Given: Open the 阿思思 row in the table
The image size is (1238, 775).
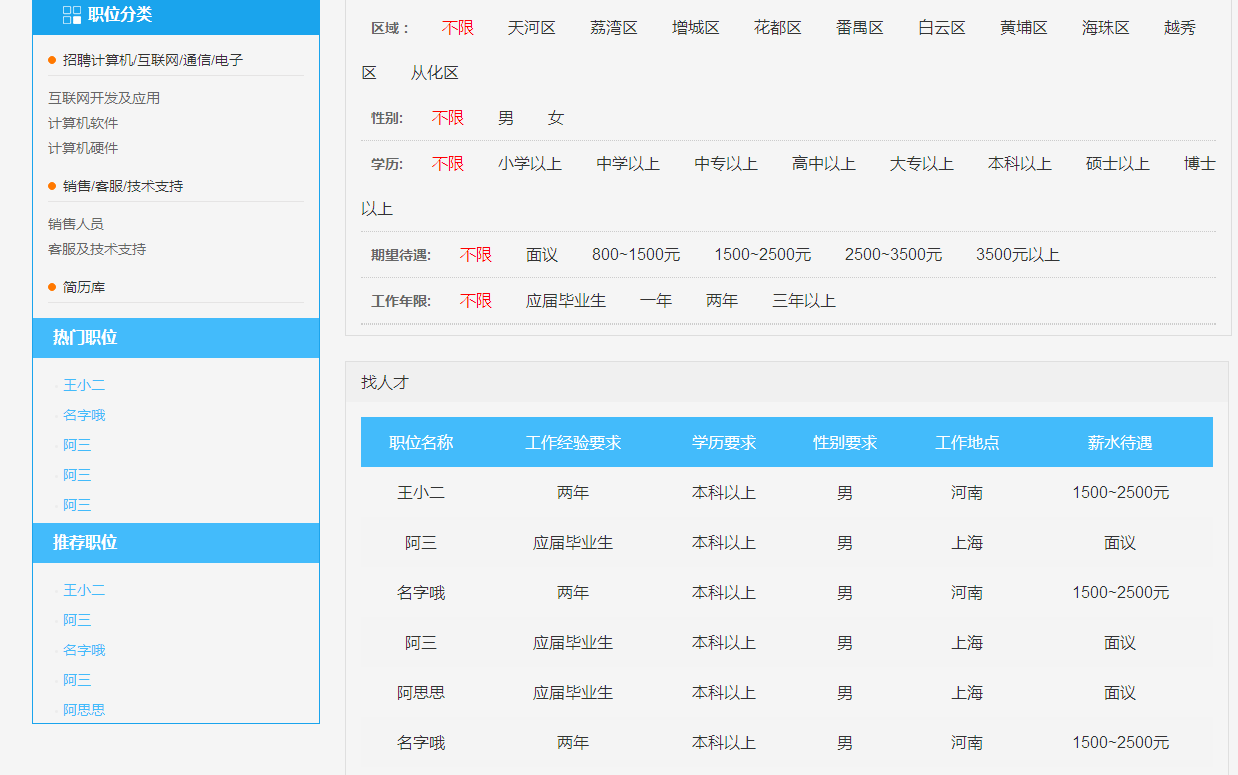Looking at the screenshot, I should pyautogui.click(x=421, y=693).
